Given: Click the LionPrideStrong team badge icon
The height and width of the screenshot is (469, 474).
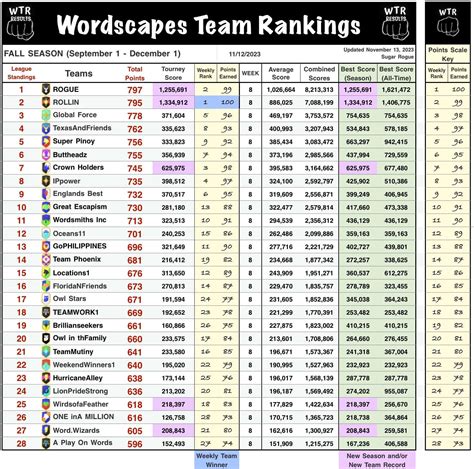Looking at the screenshot, I should [x=46, y=391].
